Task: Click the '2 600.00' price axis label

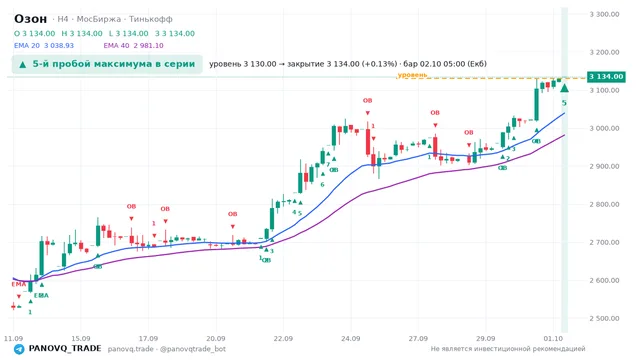Action: 604,280
